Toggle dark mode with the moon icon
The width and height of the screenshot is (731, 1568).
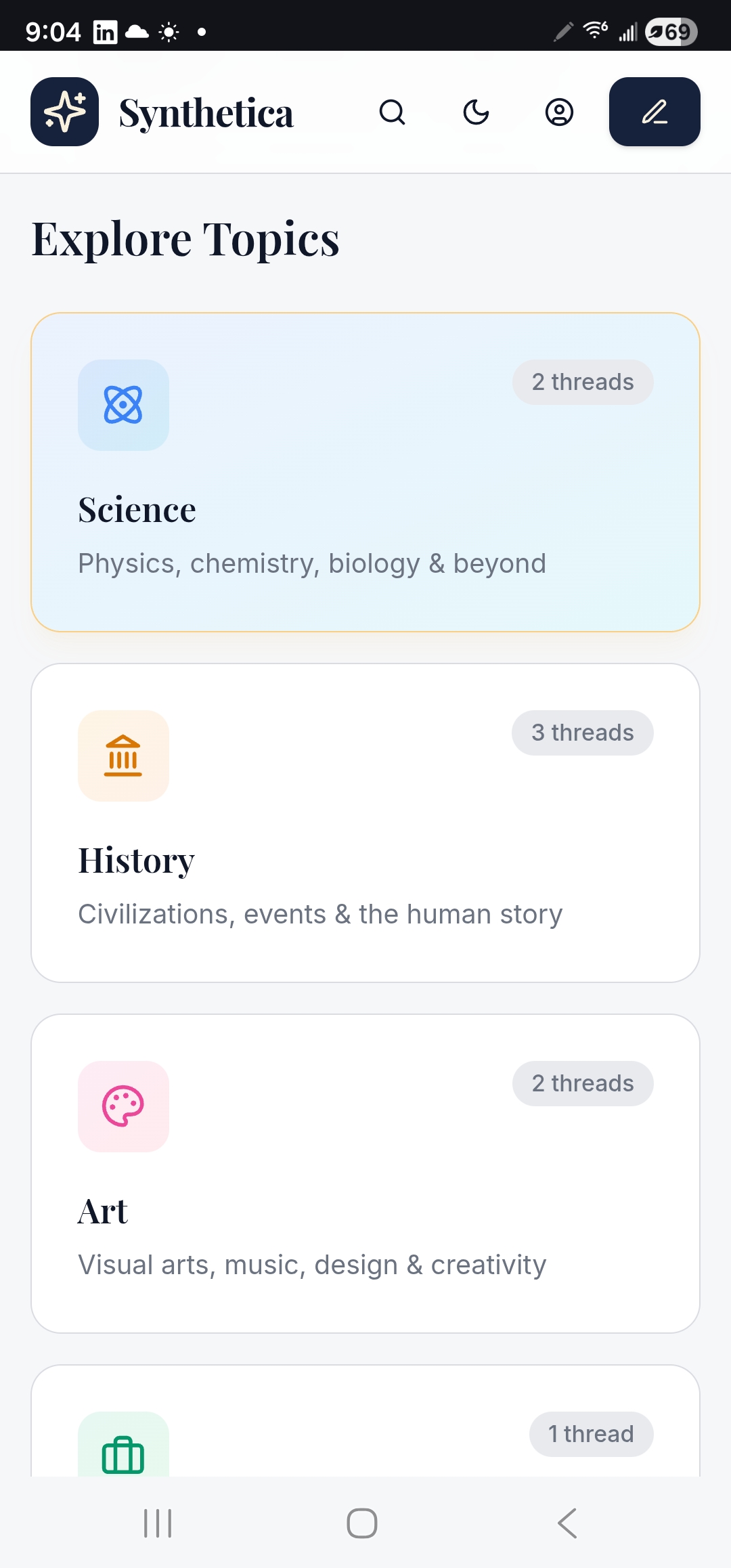click(x=476, y=112)
